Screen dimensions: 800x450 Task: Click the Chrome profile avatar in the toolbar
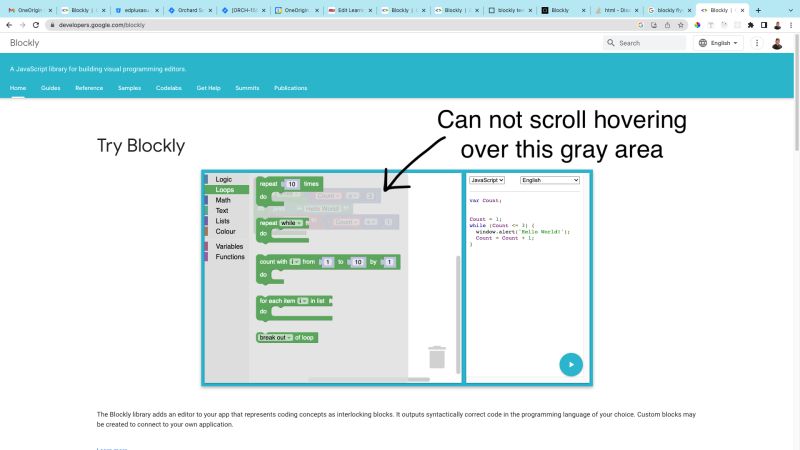tap(778, 25)
